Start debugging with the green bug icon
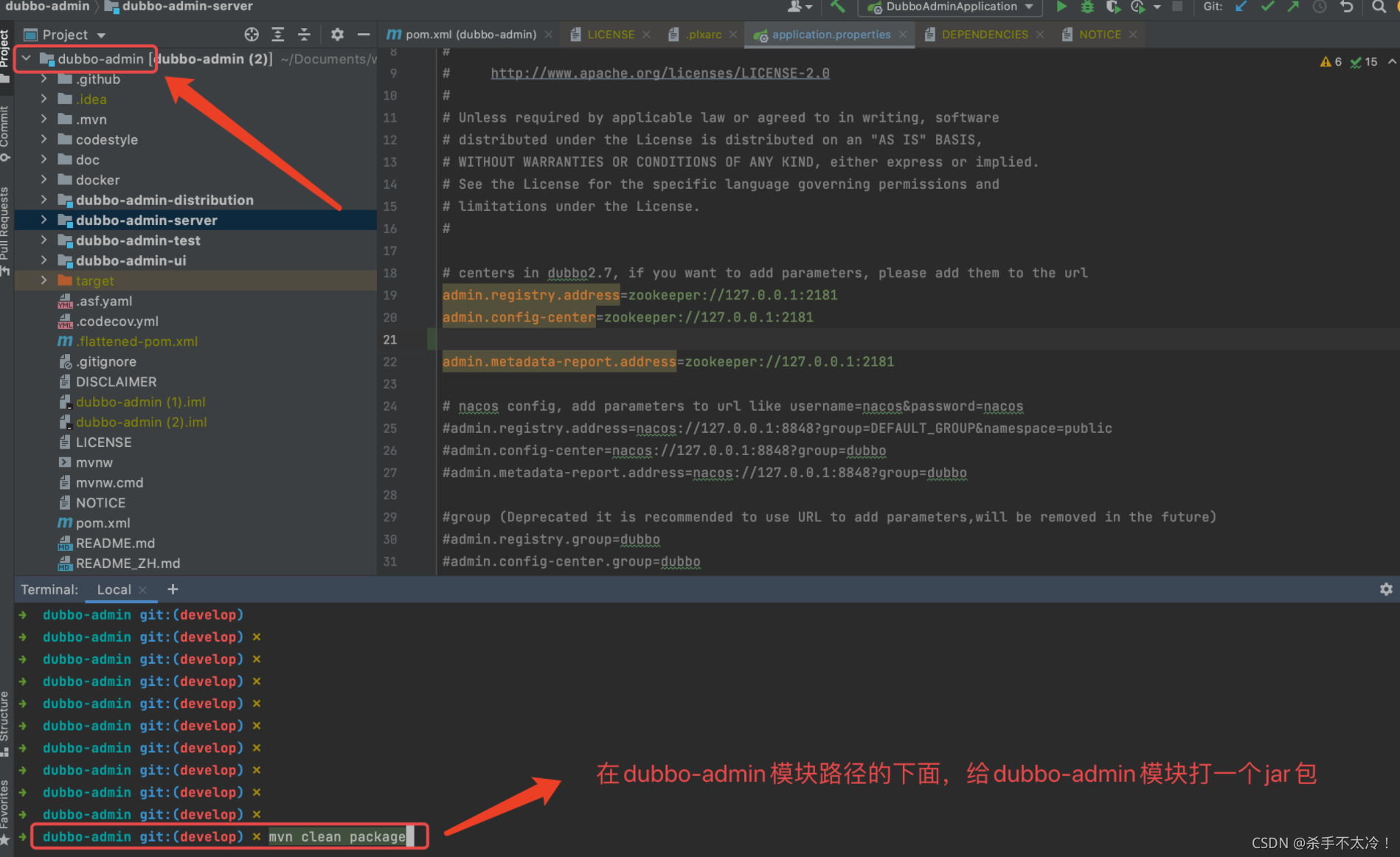This screenshot has width=1400, height=857. click(1087, 7)
